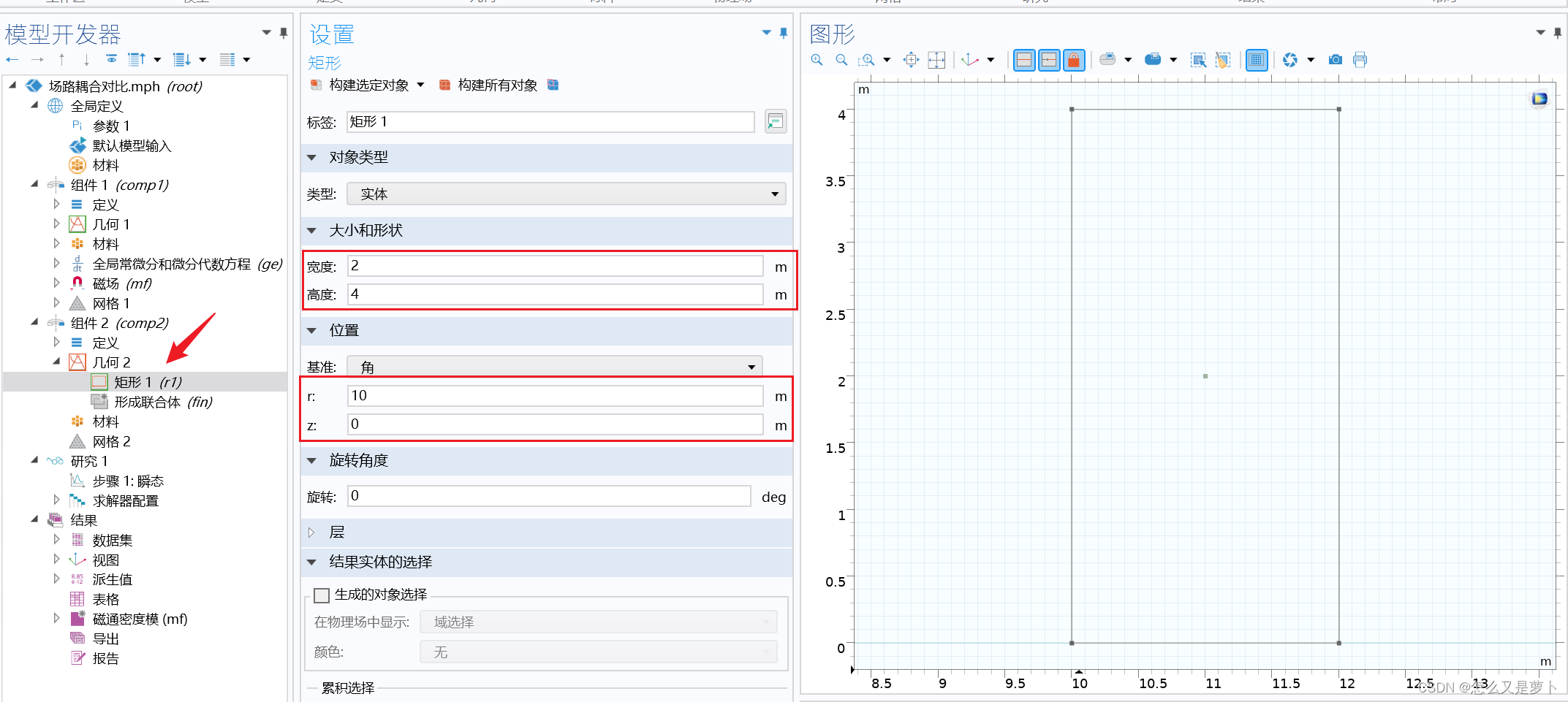Move node down using the down arrow icon

[86, 59]
